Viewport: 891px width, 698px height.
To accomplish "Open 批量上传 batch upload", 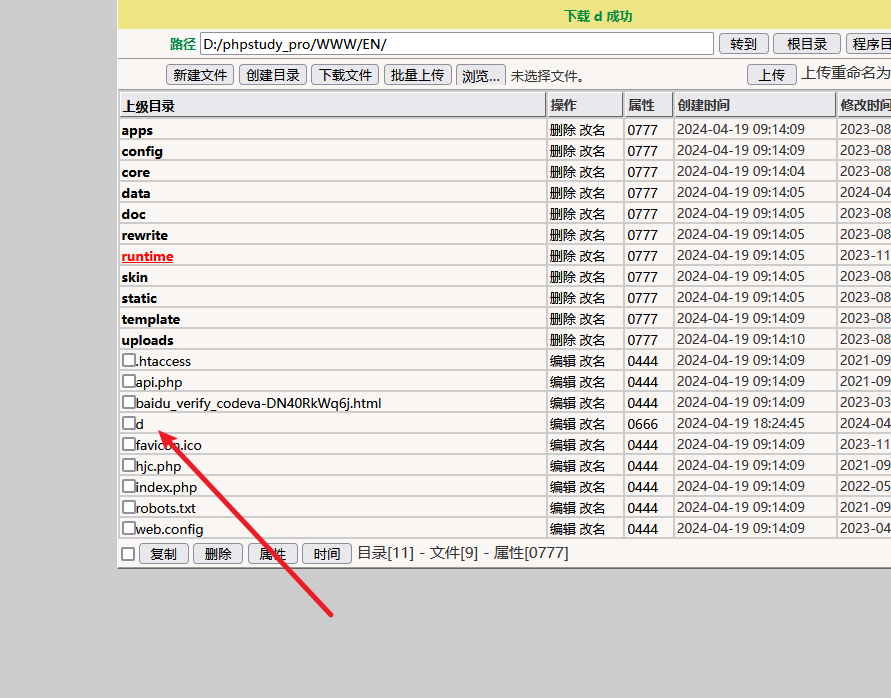I will click(x=417, y=75).
